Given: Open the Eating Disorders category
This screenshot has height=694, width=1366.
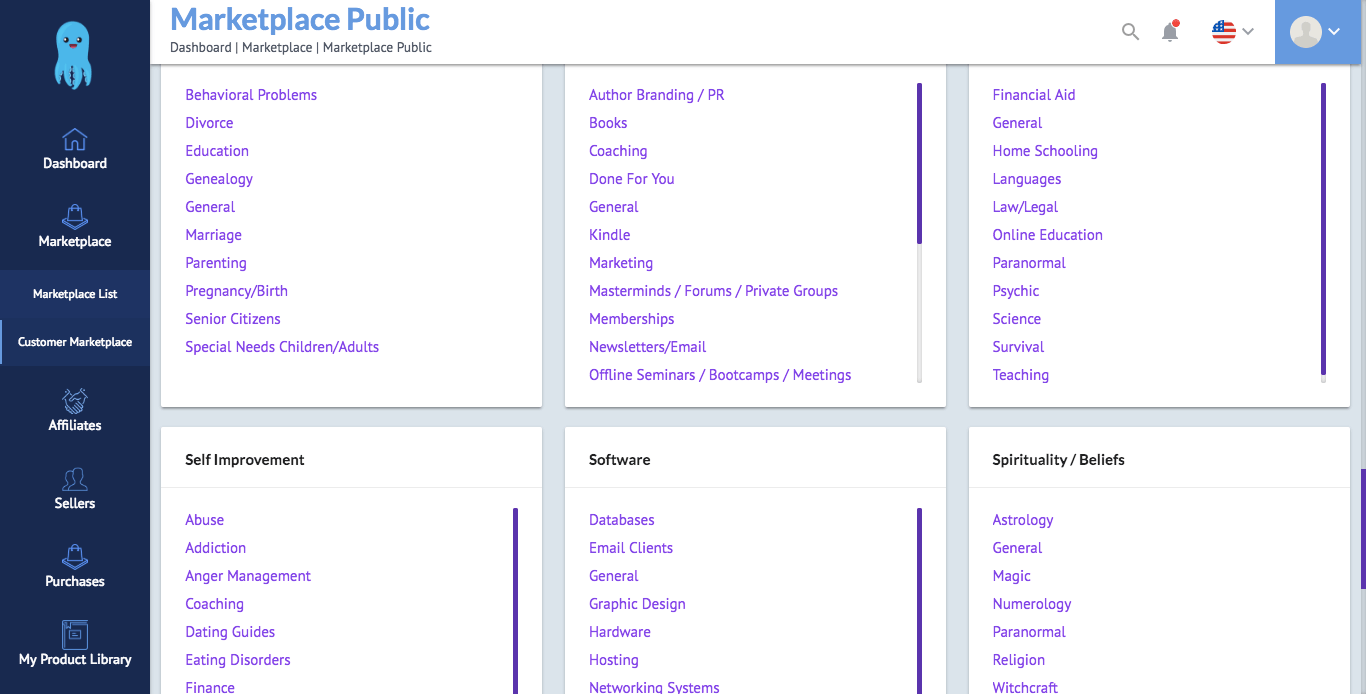Looking at the screenshot, I should click(x=238, y=660).
